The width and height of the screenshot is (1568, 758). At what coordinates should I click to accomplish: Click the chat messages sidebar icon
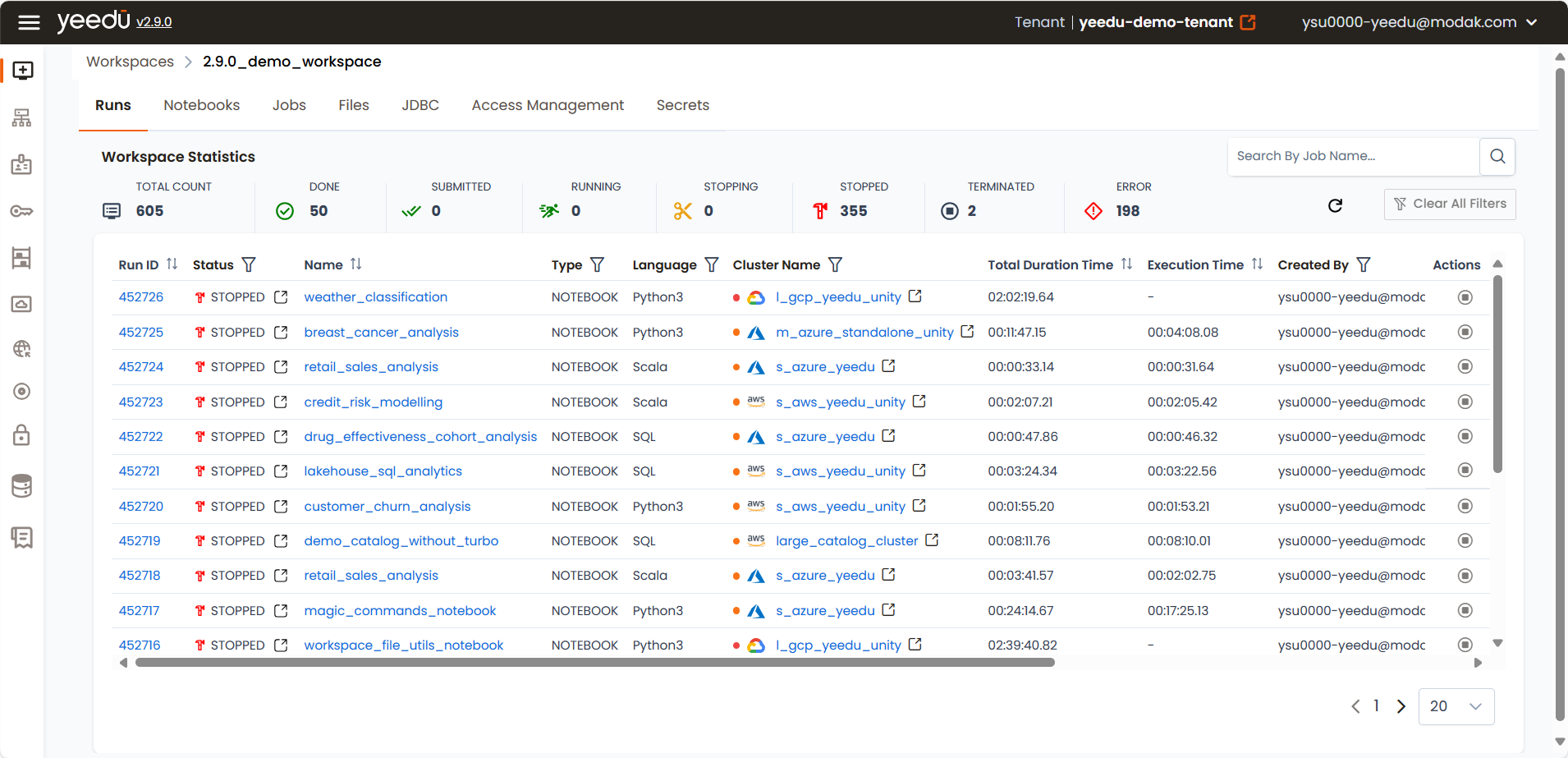22,538
